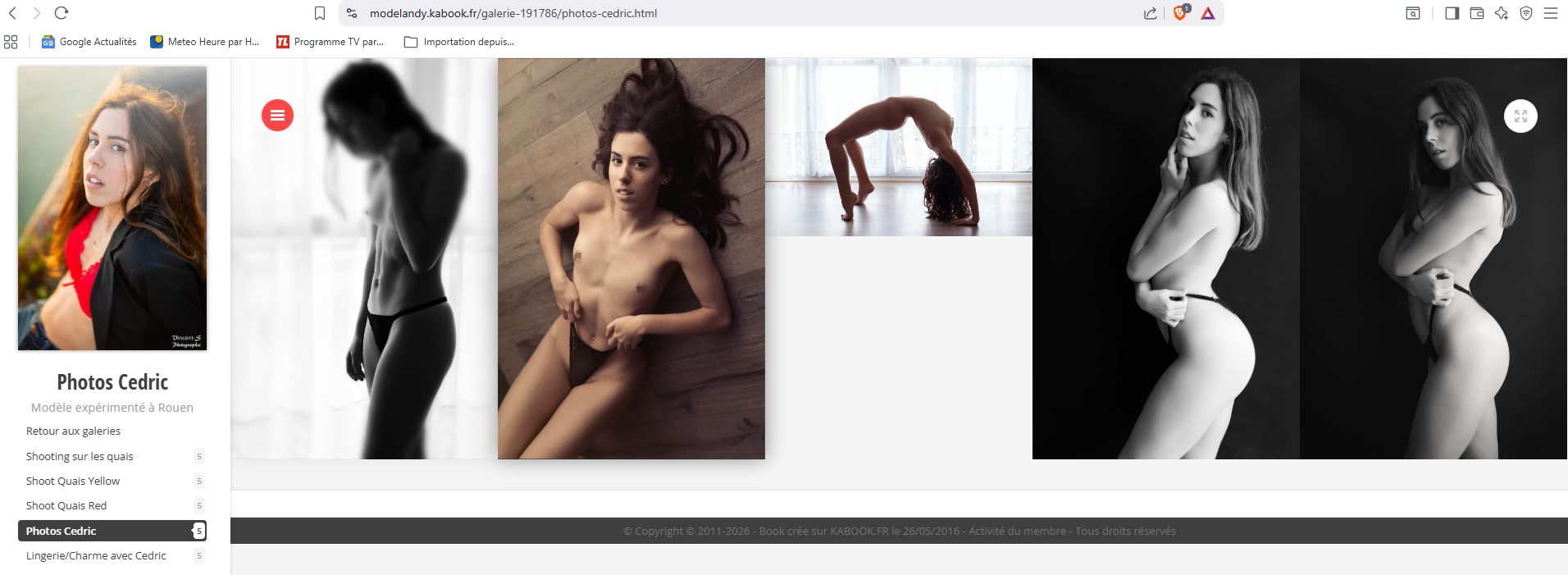Open Meteo Heure par Heure bookmark

tap(205, 42)
